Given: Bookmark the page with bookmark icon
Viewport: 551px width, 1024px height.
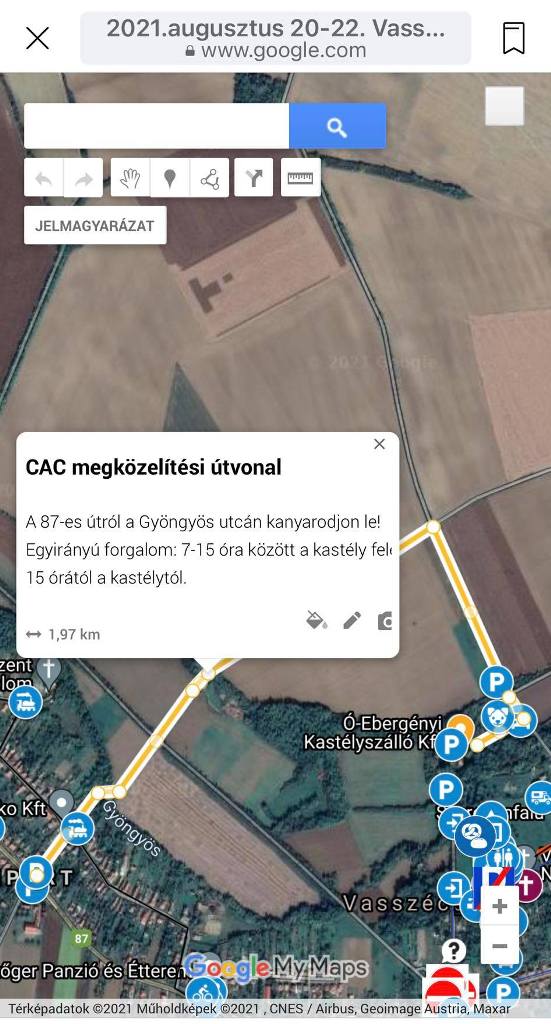Looking at the screenshot, I should [514, 38].
